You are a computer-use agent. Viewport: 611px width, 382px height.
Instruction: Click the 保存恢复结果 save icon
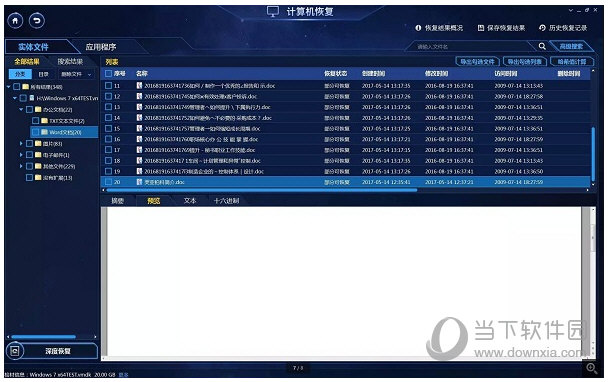481,28
